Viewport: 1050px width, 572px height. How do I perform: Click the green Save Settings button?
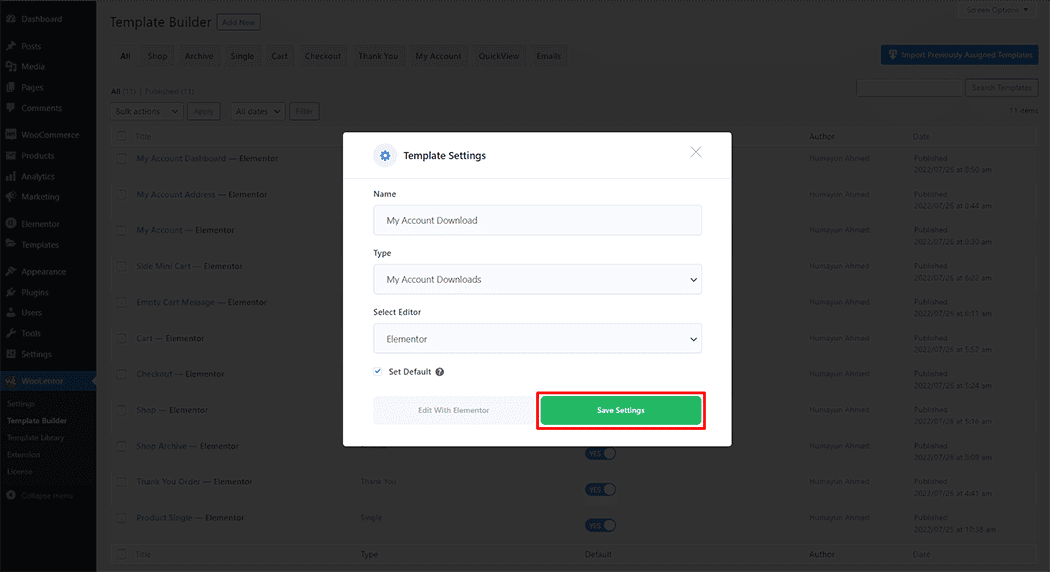[x=620, y=411]
